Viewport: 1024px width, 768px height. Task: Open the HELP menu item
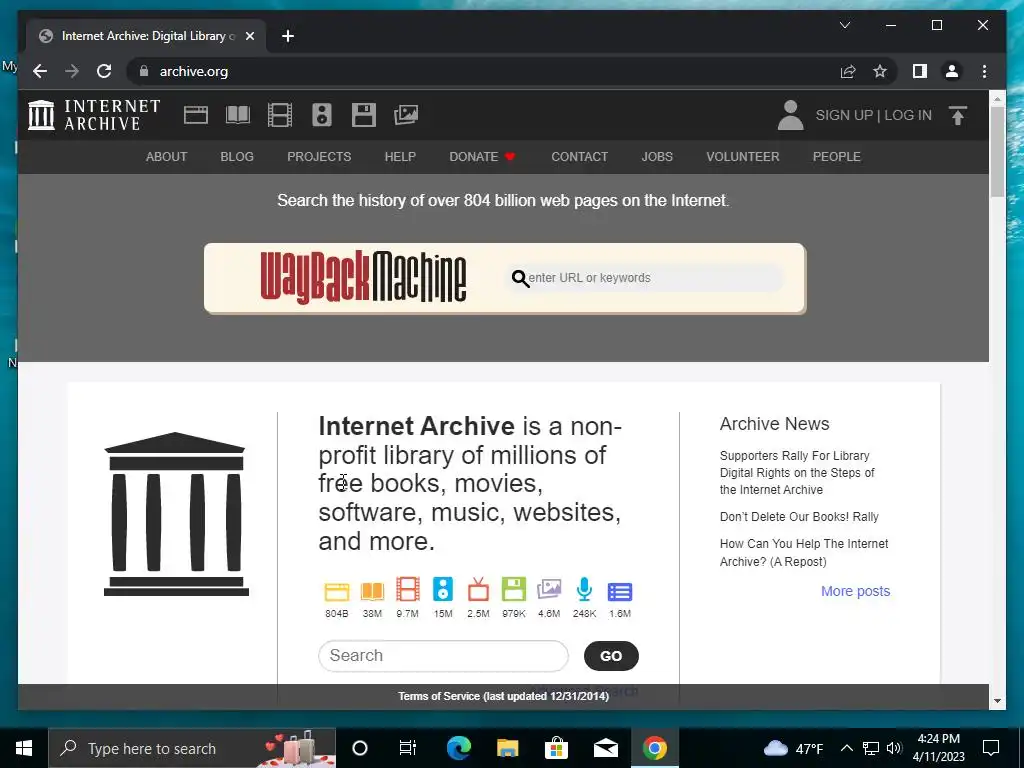click(400, 157)
